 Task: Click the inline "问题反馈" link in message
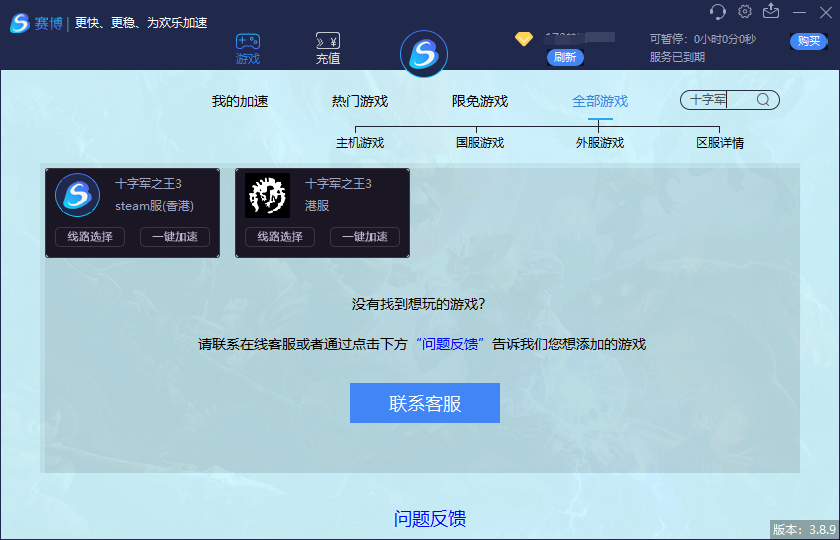point(450,344)
